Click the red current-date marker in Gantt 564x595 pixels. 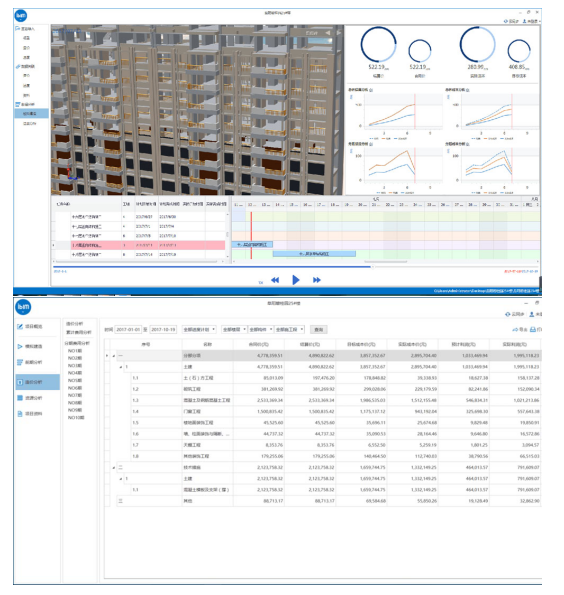click(x=251, y=235)
